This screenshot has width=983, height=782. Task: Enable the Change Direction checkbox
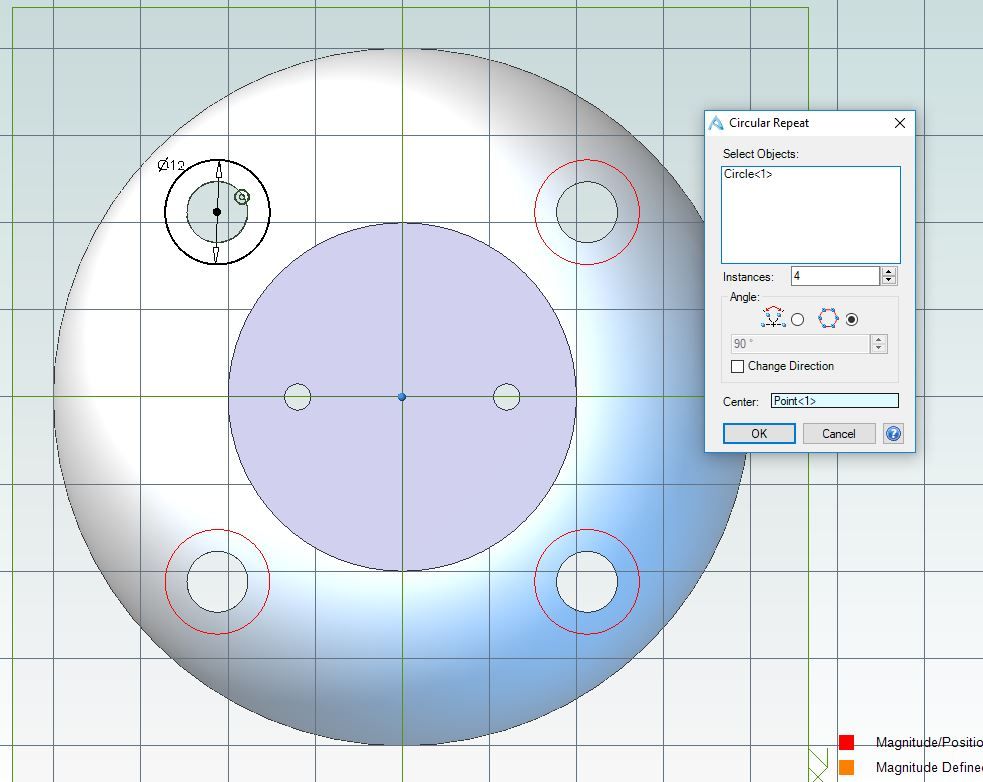(738, 366)
